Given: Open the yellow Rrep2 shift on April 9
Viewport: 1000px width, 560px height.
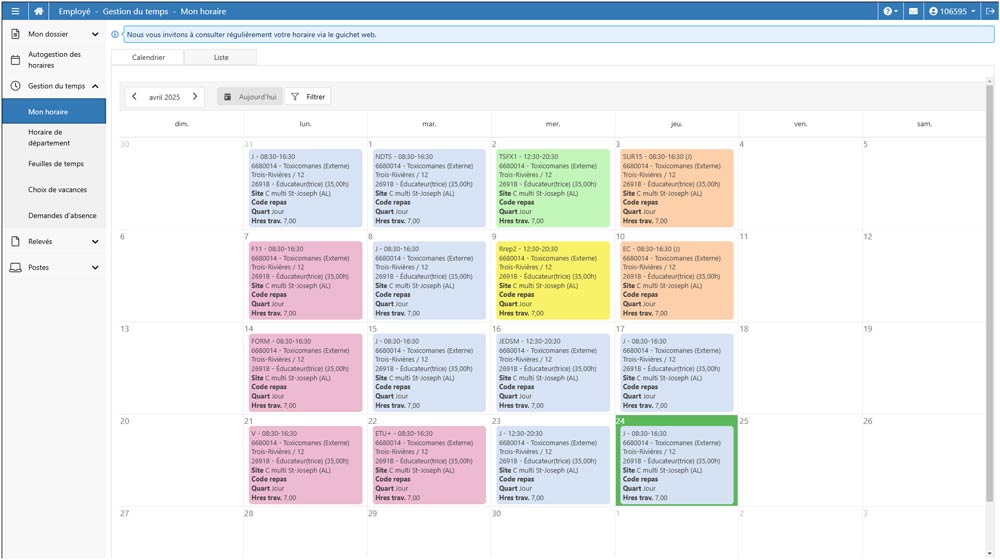Looking at the screenshot, I should coord(552,281).
